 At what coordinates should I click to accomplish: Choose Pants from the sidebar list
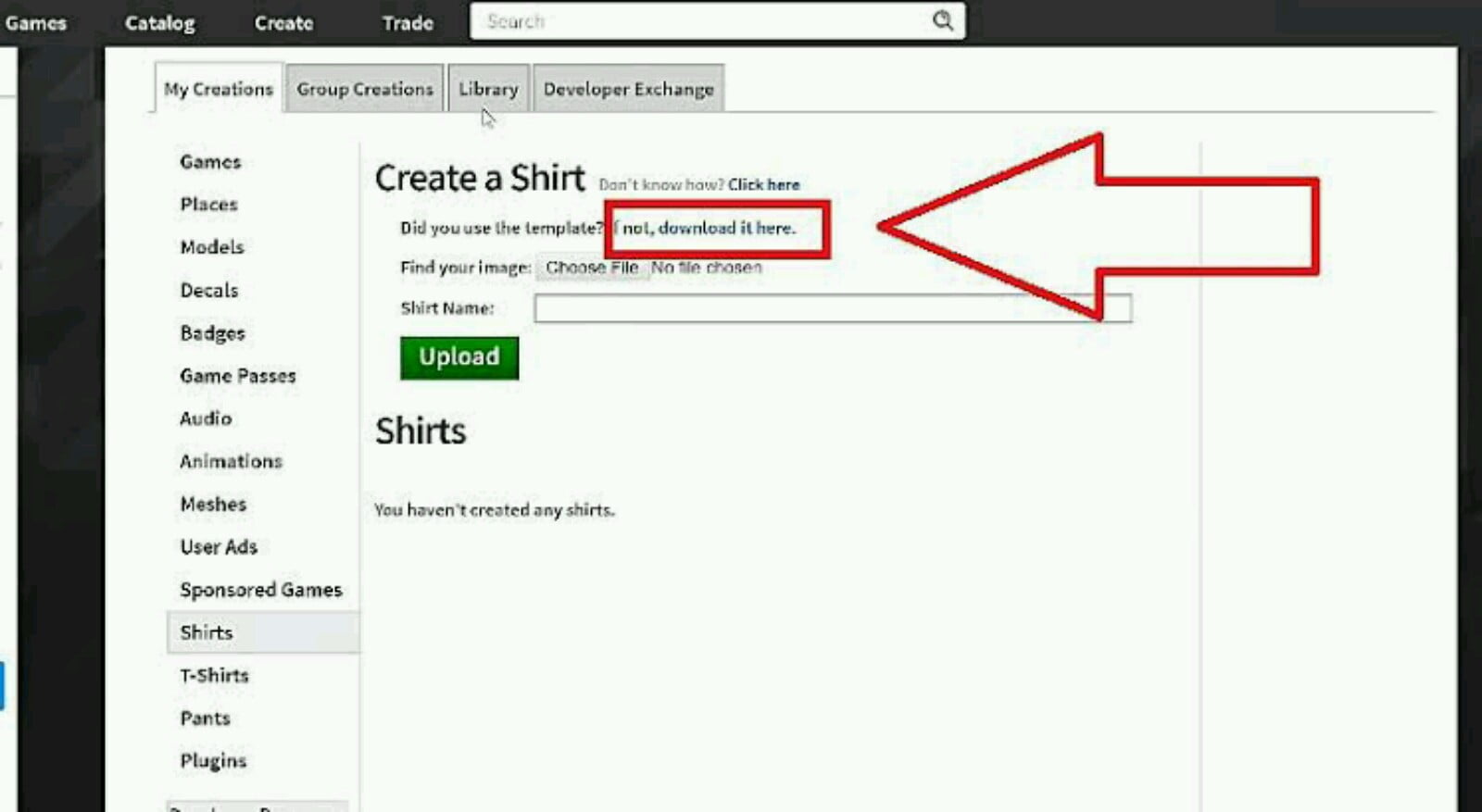tap(205, 718)
